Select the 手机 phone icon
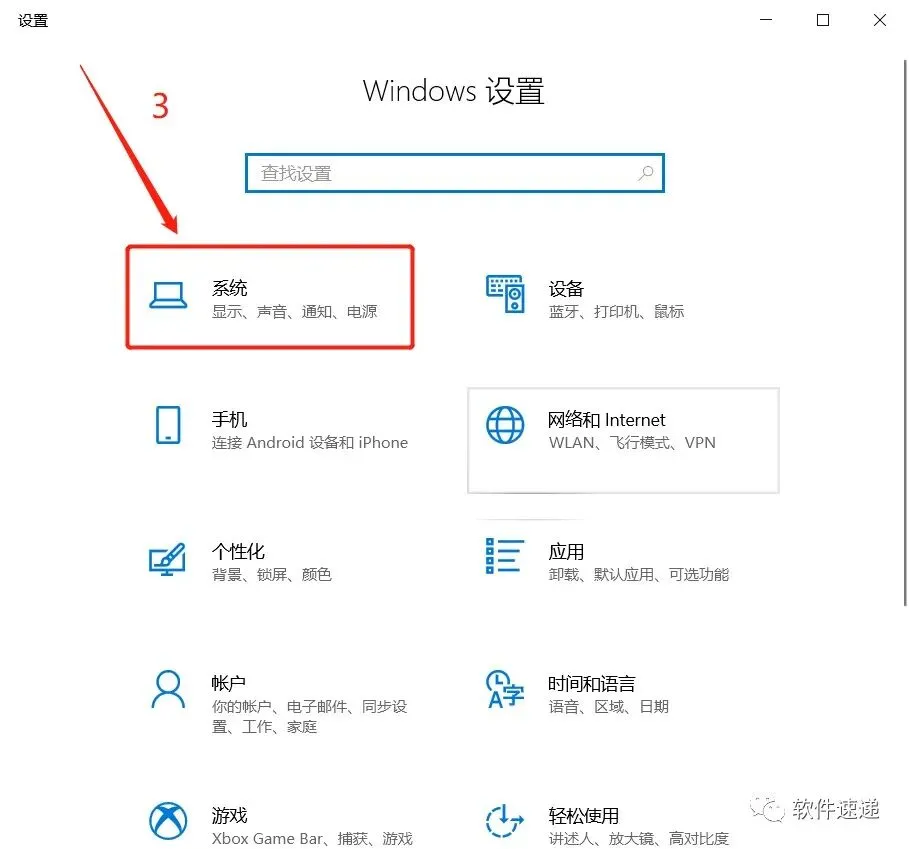This screenshot has height=849, width=909. coord(168,429)
